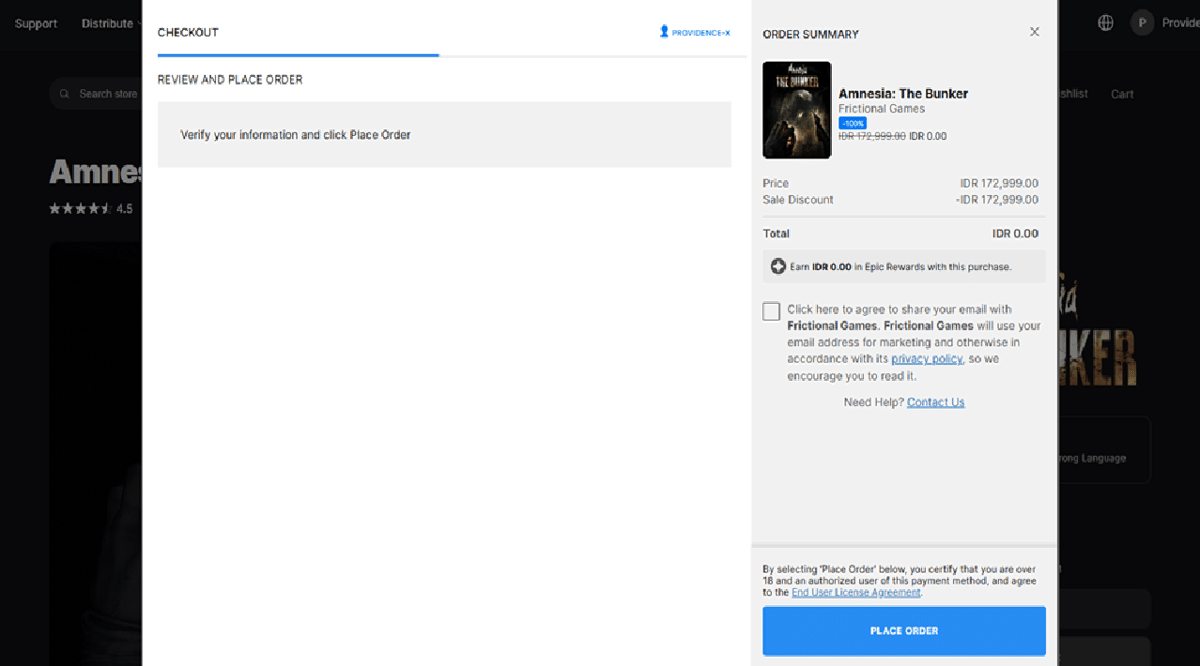
Task: Open the Support menu item
Action: point(36,23)
